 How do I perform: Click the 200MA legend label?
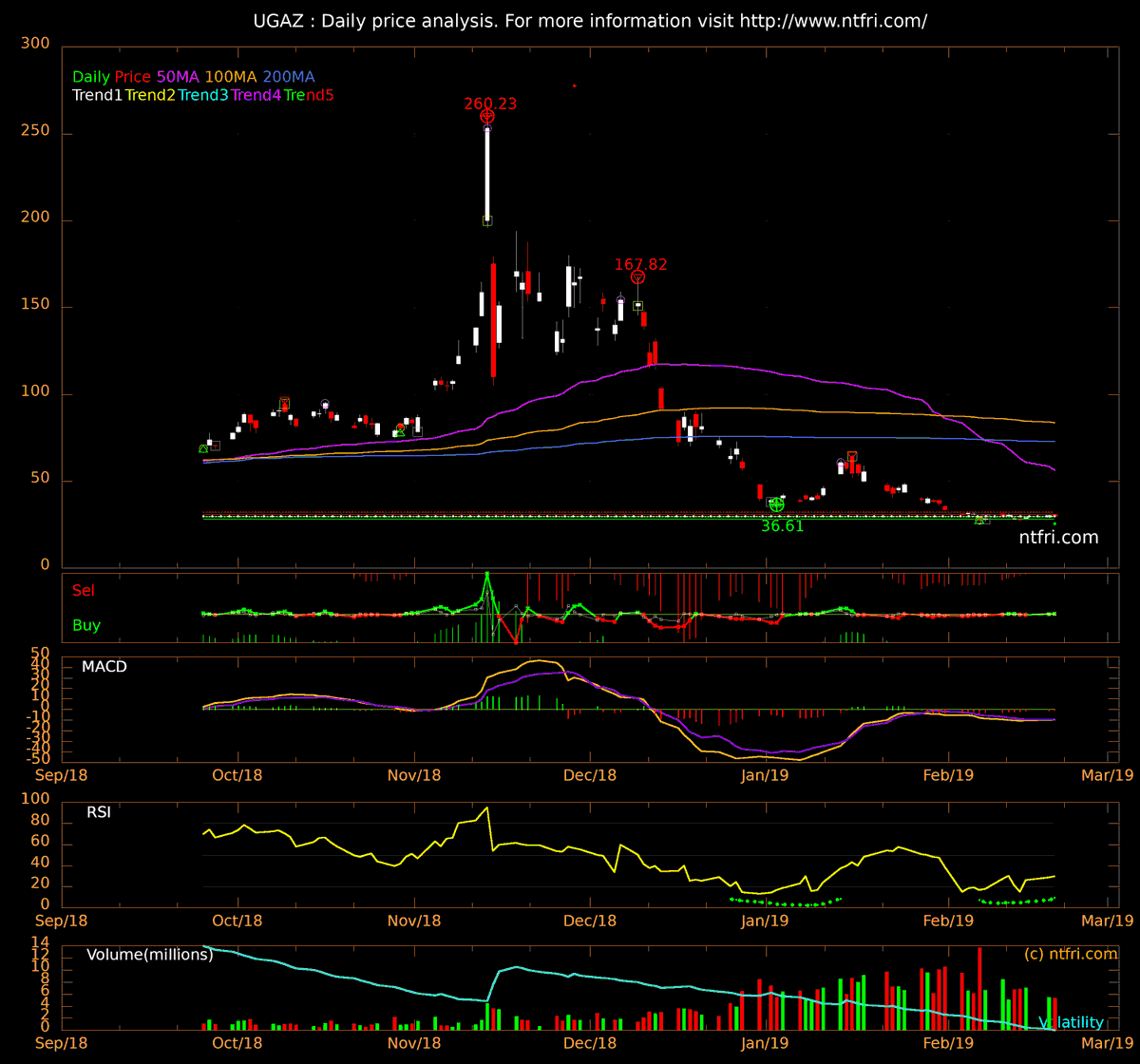tap(288, 77)
